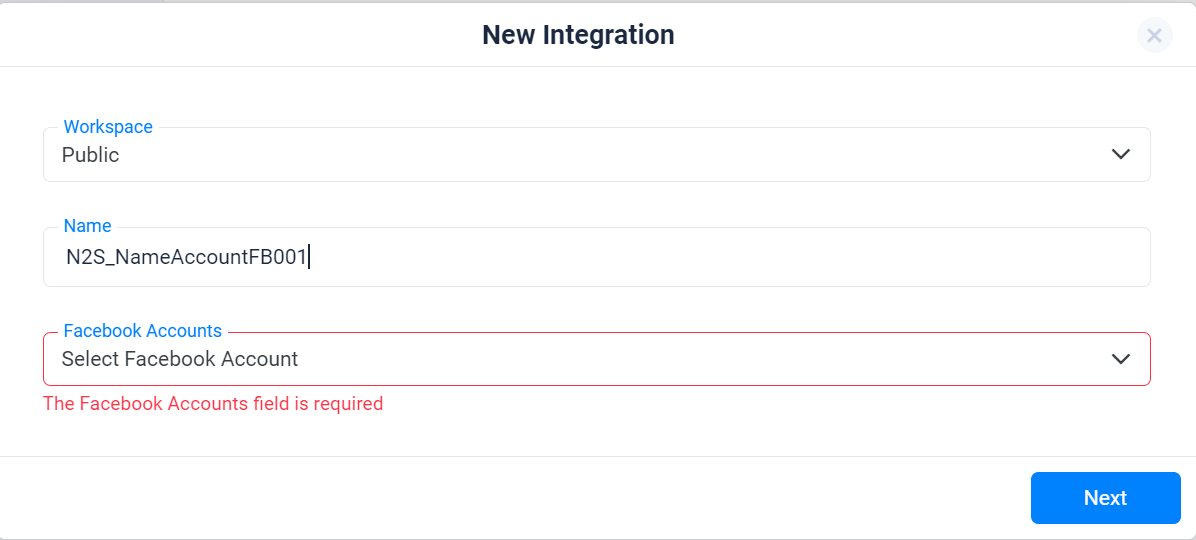
Task: Click the New Integration title
Action: (578, 35)
